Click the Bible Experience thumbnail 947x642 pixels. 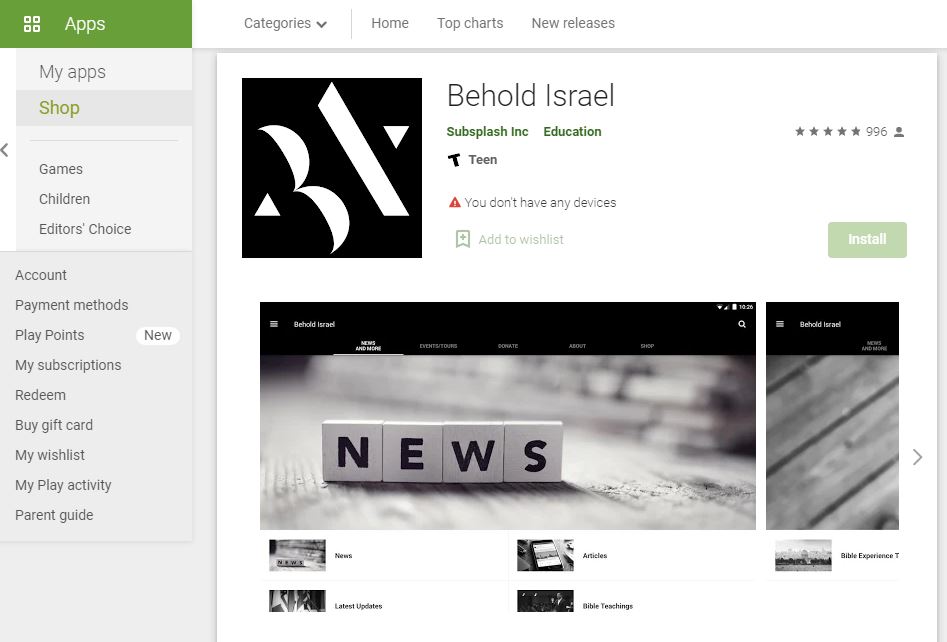[803, 555]
